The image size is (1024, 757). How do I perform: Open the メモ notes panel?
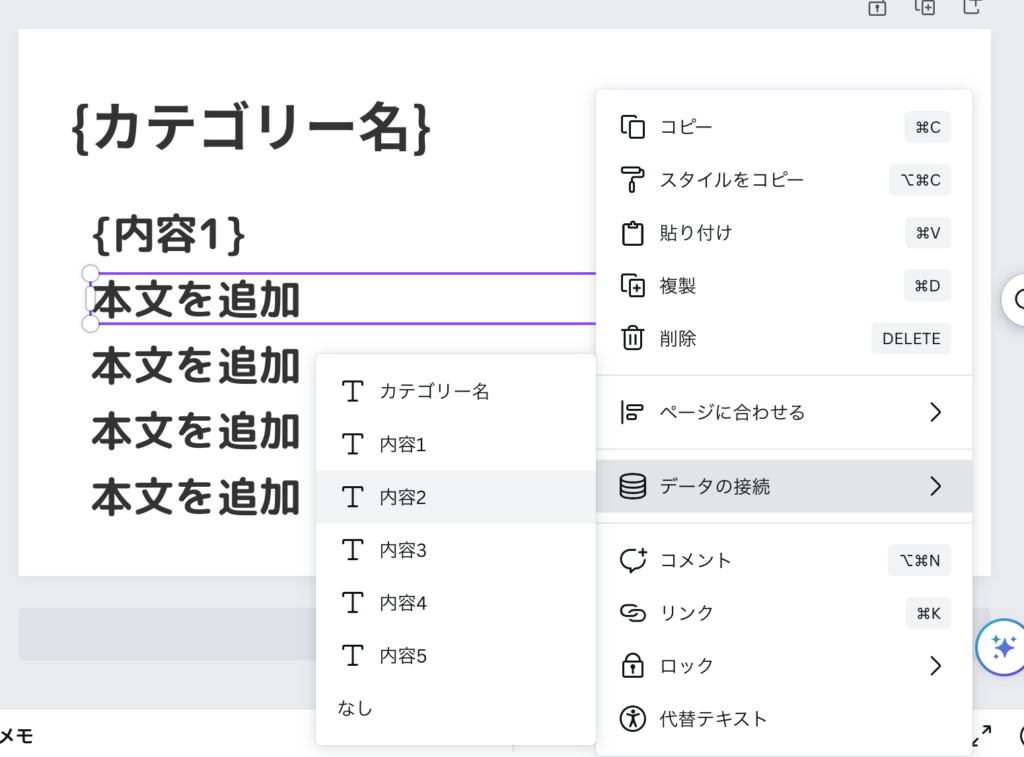(16, 737)
